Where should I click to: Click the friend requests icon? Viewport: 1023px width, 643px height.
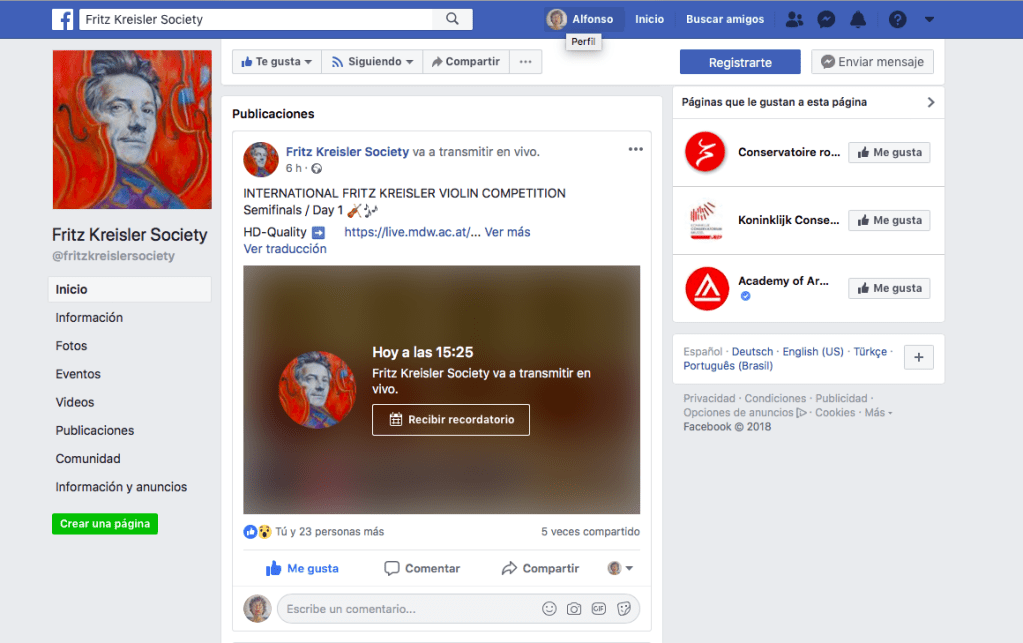794,19
